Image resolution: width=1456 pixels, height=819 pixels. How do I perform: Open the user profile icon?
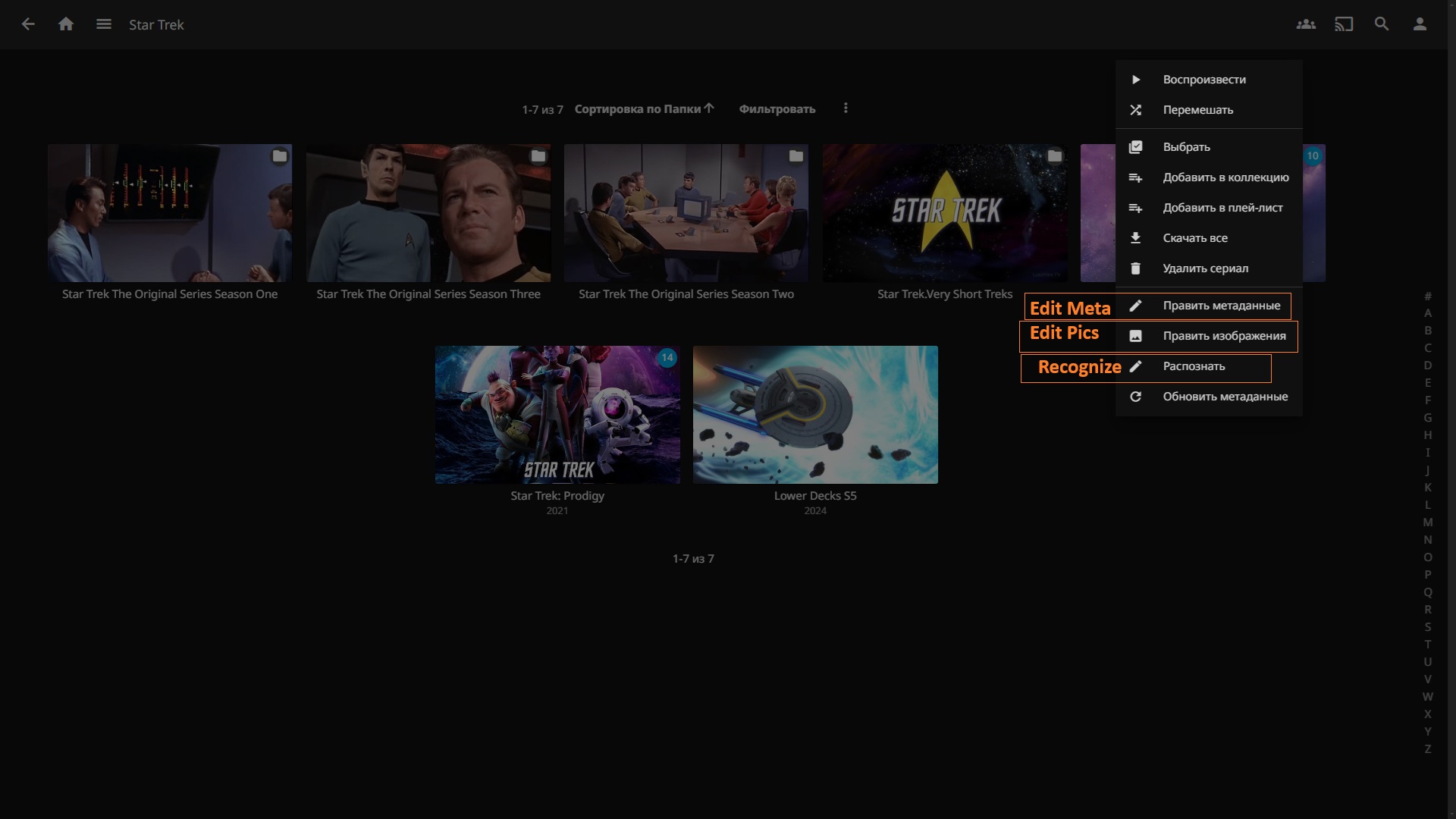[x=1420, y=24]
